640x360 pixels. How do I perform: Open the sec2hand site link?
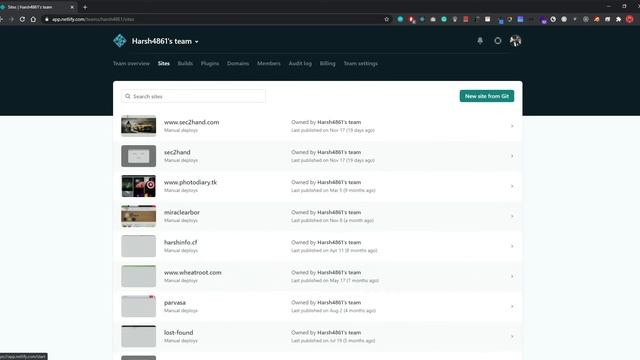177,152
